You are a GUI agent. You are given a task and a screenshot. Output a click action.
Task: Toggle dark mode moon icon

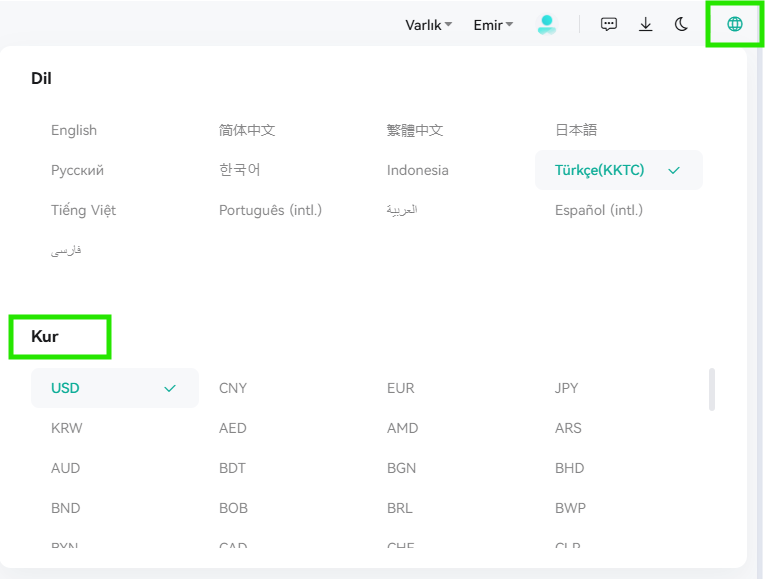(681, 24)
